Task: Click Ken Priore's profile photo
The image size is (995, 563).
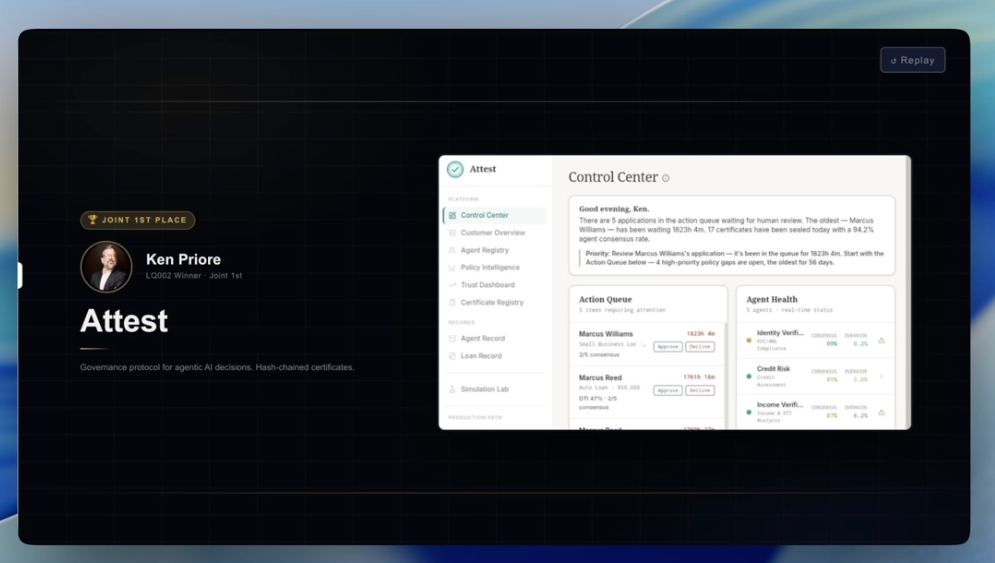Action: point(106,267)
